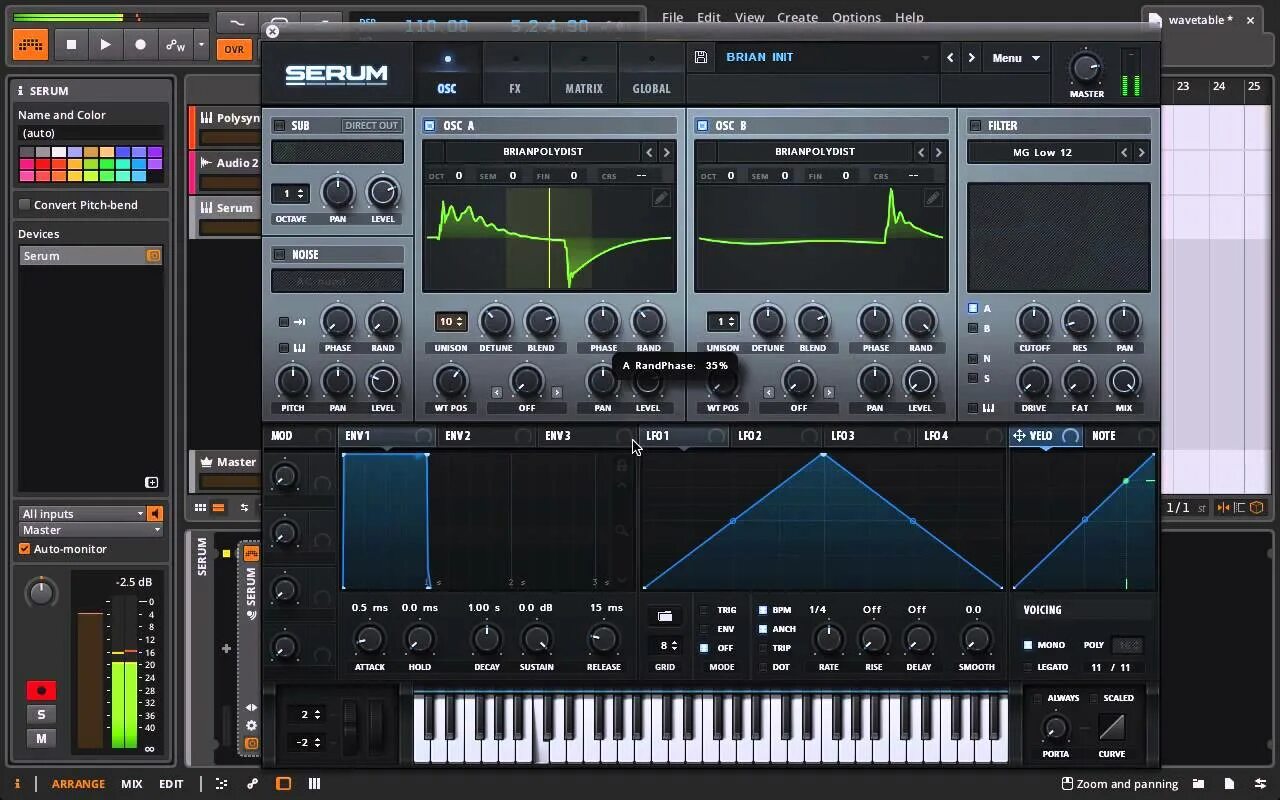Toggle filter routing for noise N

(973, 358)
